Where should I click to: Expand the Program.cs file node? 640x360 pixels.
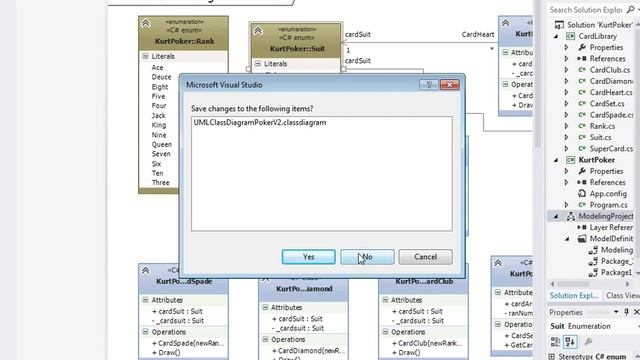[x=566, y=205]
